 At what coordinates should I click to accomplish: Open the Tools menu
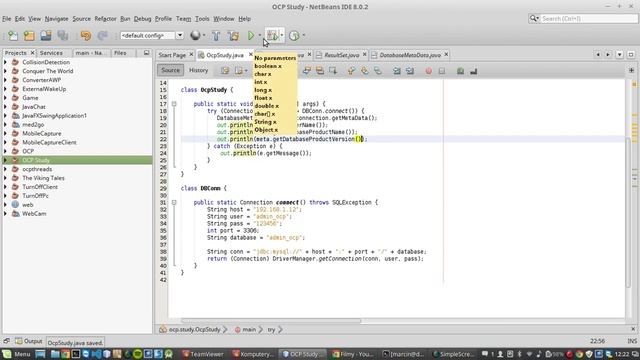[202, 19]
